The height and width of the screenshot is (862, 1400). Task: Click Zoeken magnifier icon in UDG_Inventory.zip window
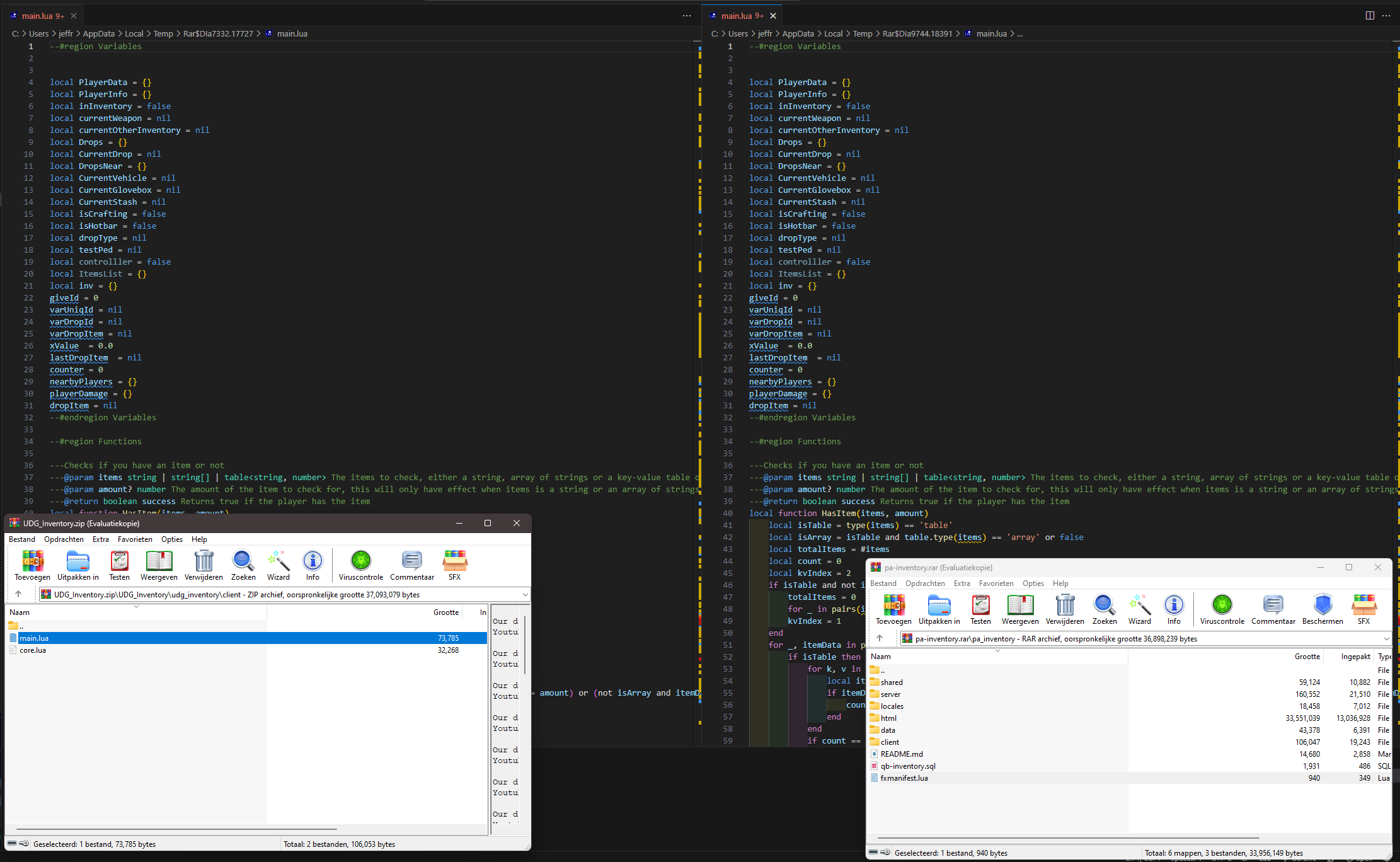[243, 560]
